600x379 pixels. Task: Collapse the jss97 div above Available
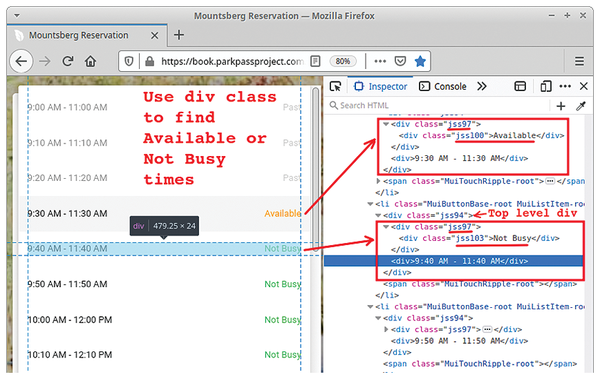coord(386,124)
